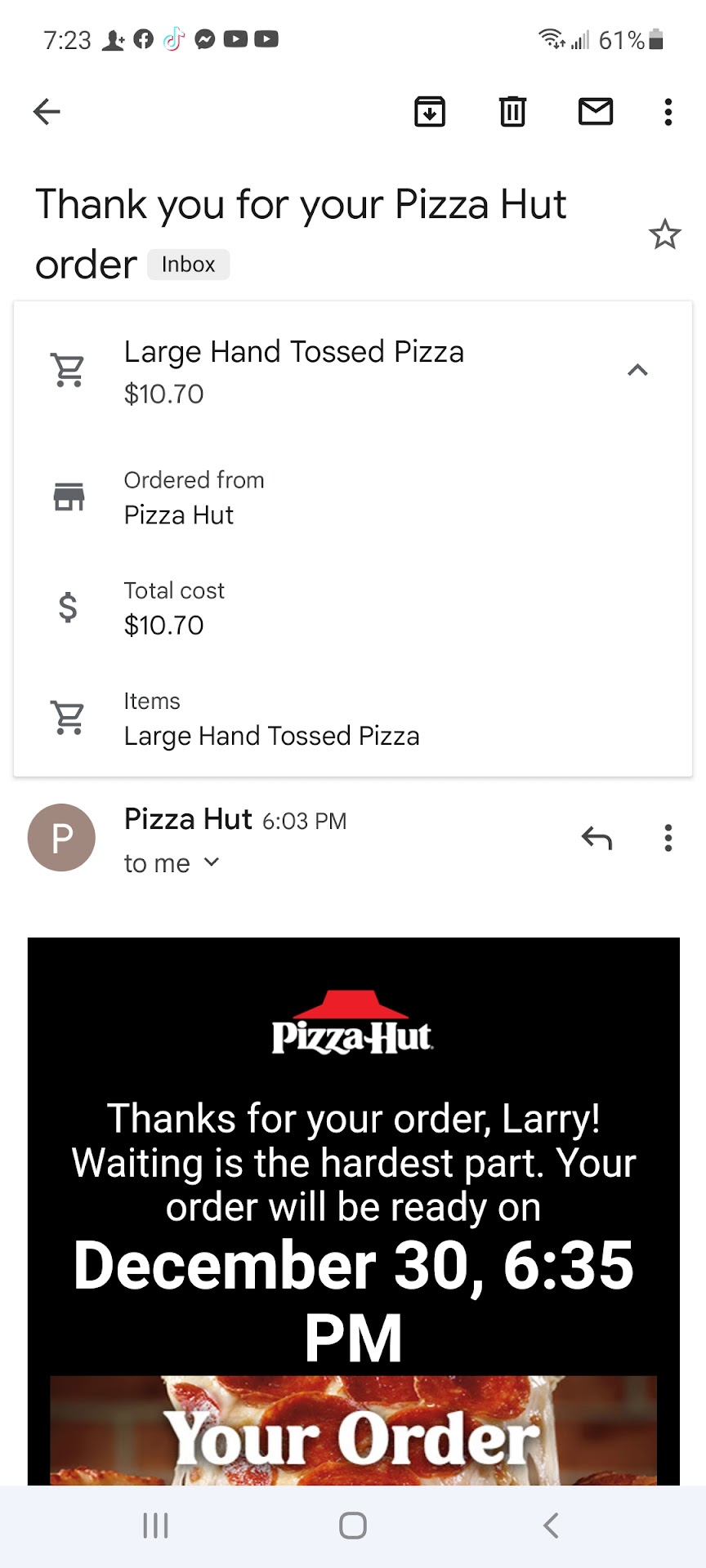Viewport: 706px width, 1568px height.
Task: Reply to the Pizza Hut message
Action: [x=597, y=838]
